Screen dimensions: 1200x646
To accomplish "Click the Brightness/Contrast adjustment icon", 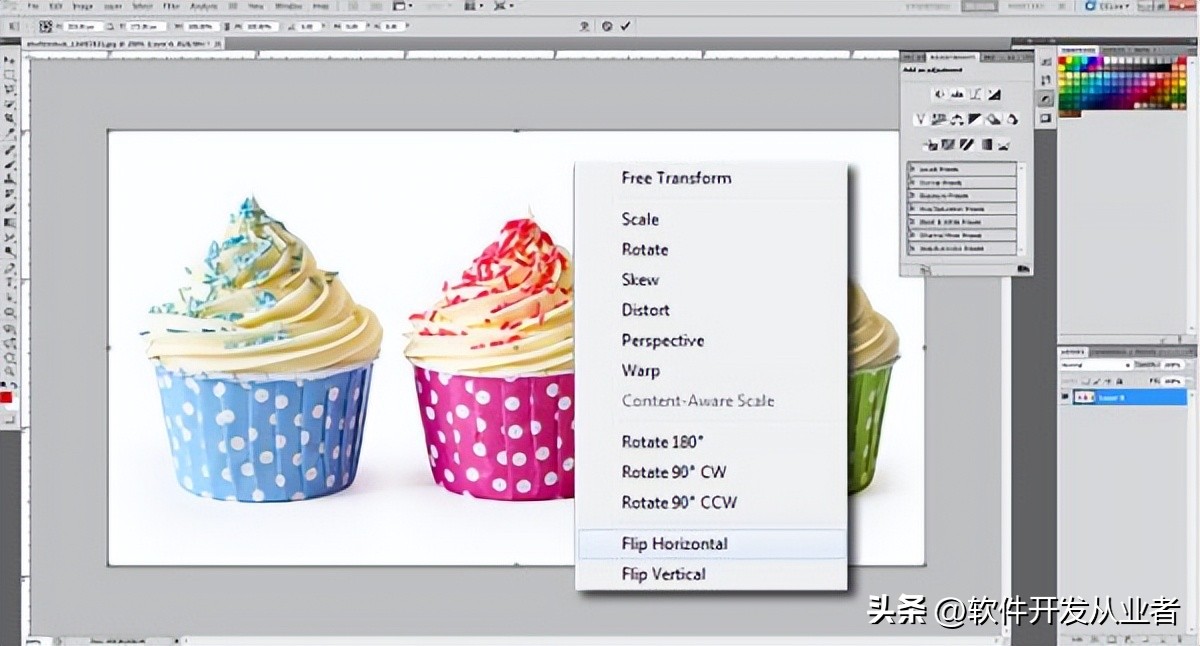I will 938,94.
